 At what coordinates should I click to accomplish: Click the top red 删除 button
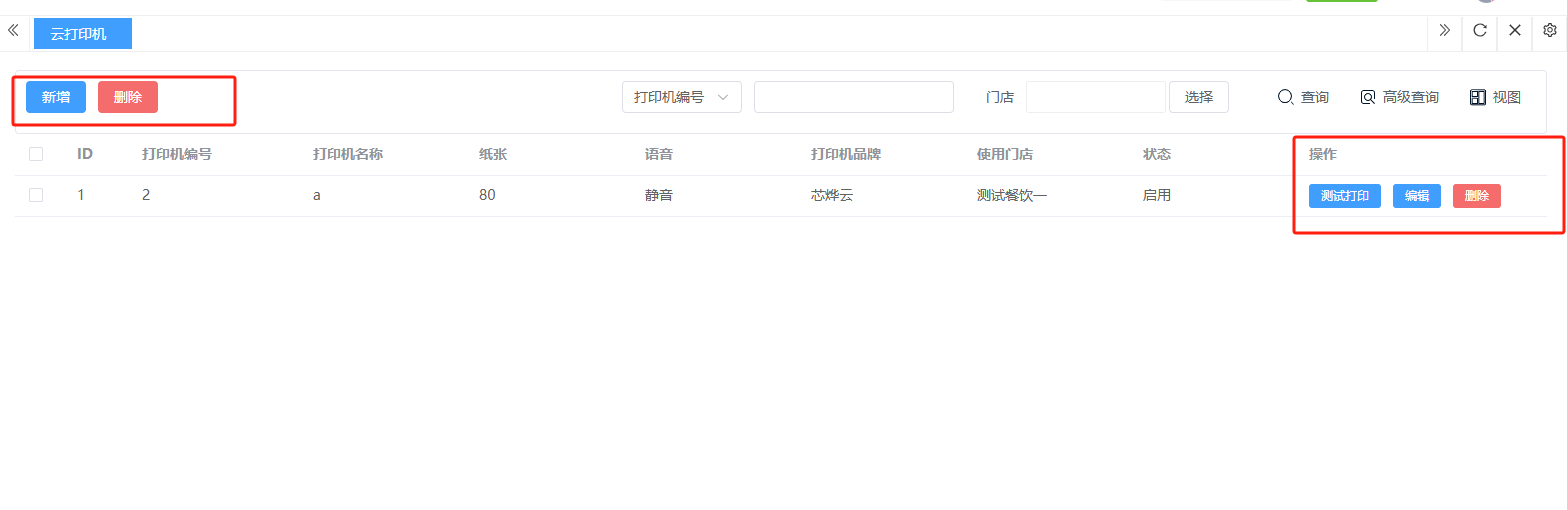tap(128, 97)
